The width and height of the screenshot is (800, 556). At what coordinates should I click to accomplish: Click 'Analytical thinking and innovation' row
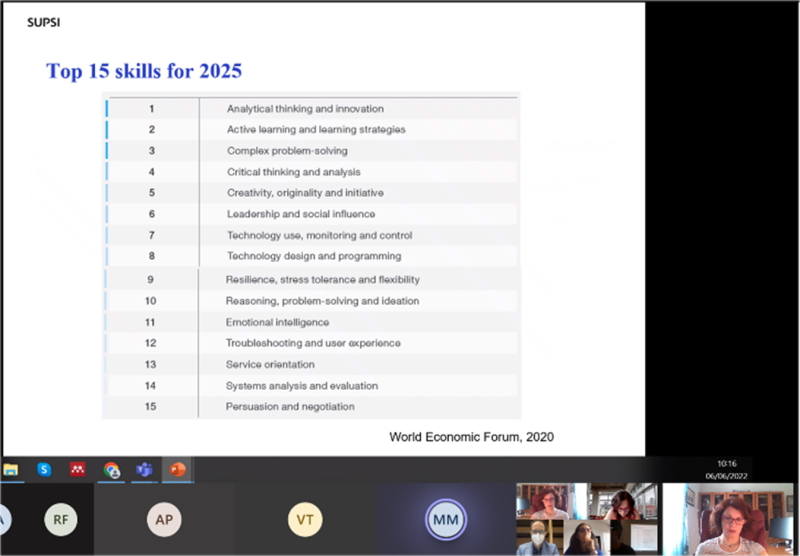click(x=305, y=109)
